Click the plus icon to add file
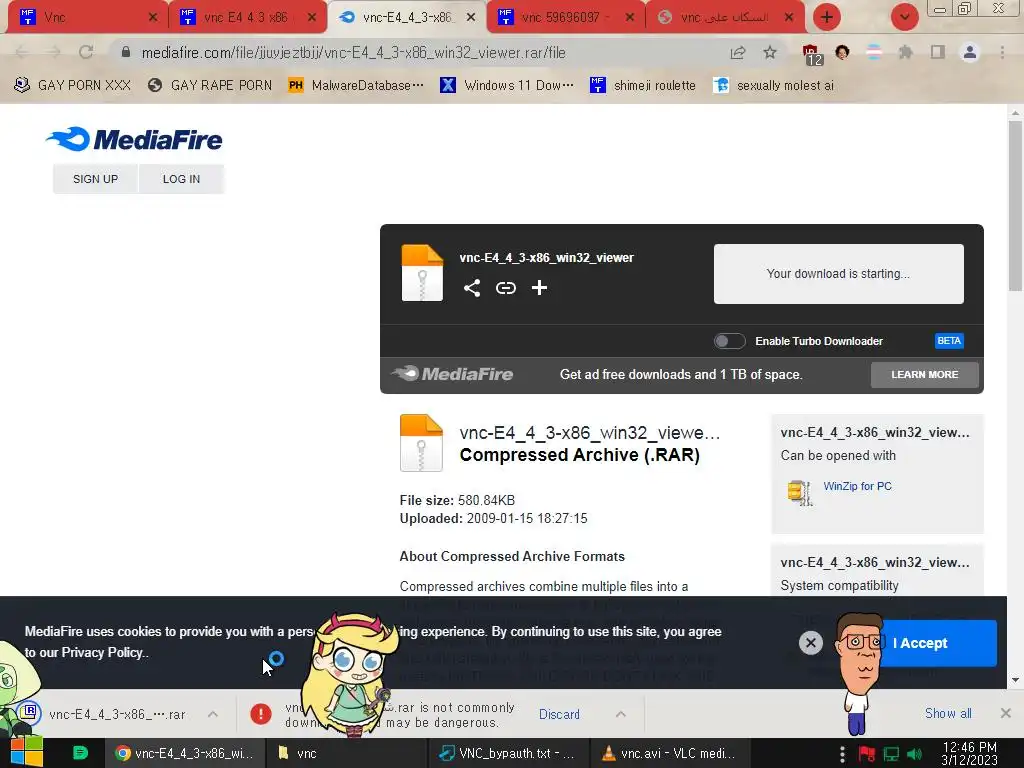Image resolution: width=1024 pixels, height=768 pixels. pos(539,288)
